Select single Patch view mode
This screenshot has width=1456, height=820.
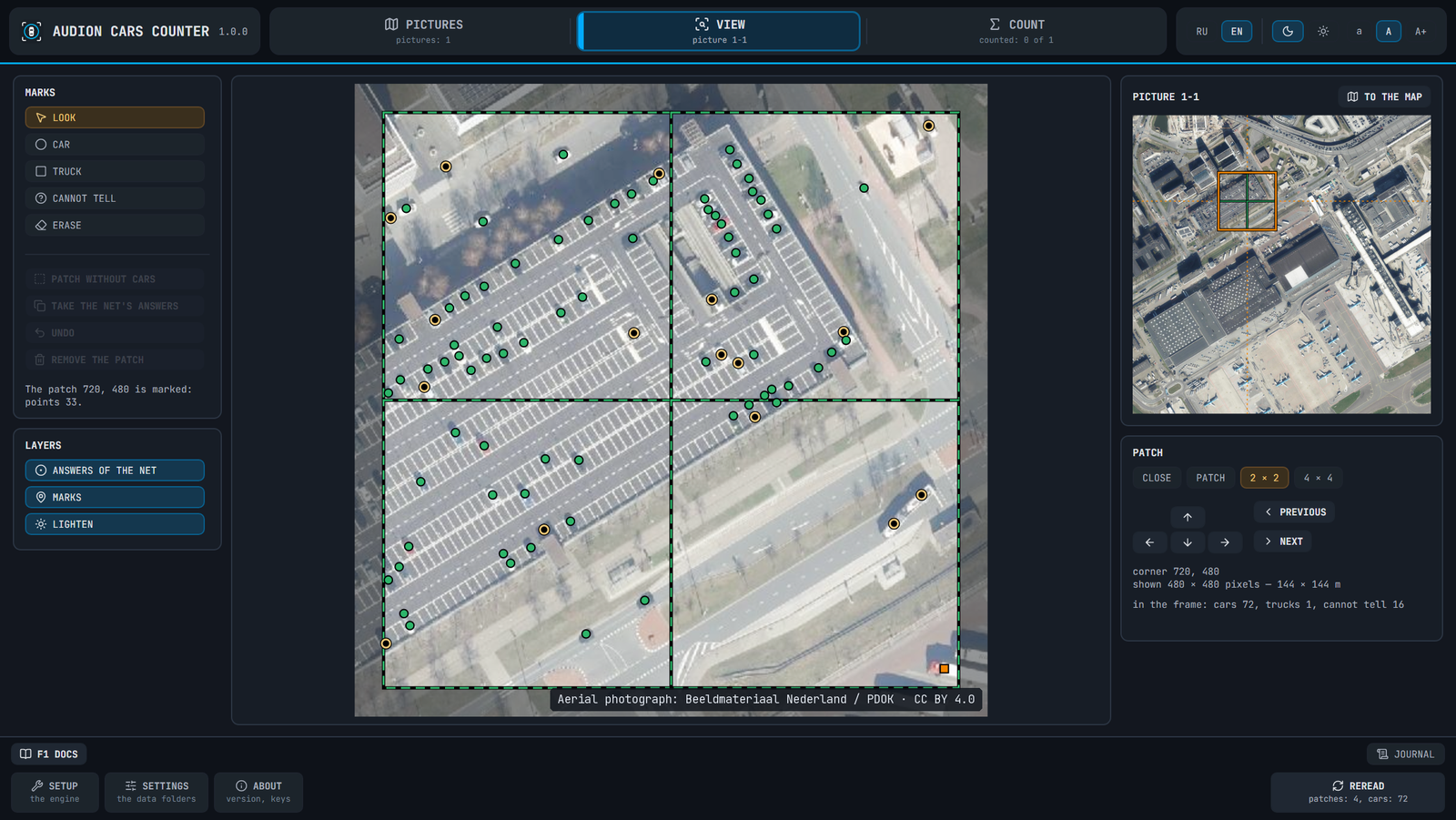1210,478
